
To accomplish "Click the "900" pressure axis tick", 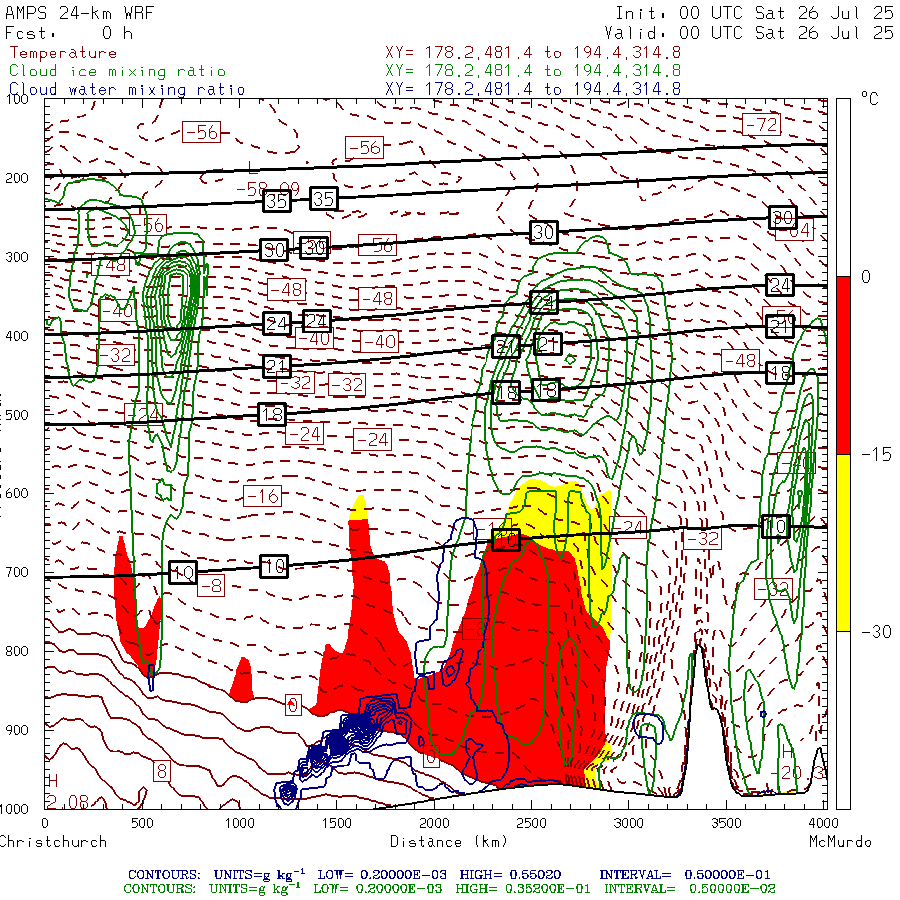I will (x=17, y=730).
